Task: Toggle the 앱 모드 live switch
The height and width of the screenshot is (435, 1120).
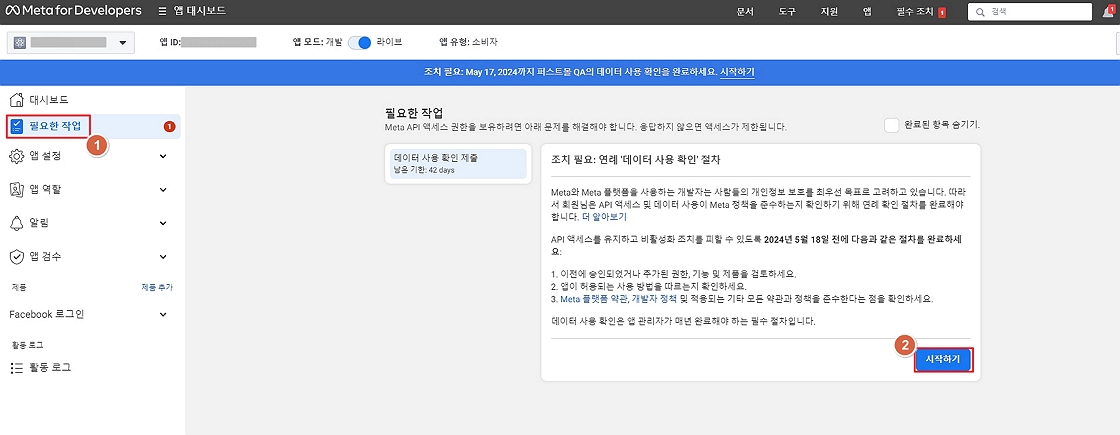Action: pyautogui.click(x=360, y=42)
